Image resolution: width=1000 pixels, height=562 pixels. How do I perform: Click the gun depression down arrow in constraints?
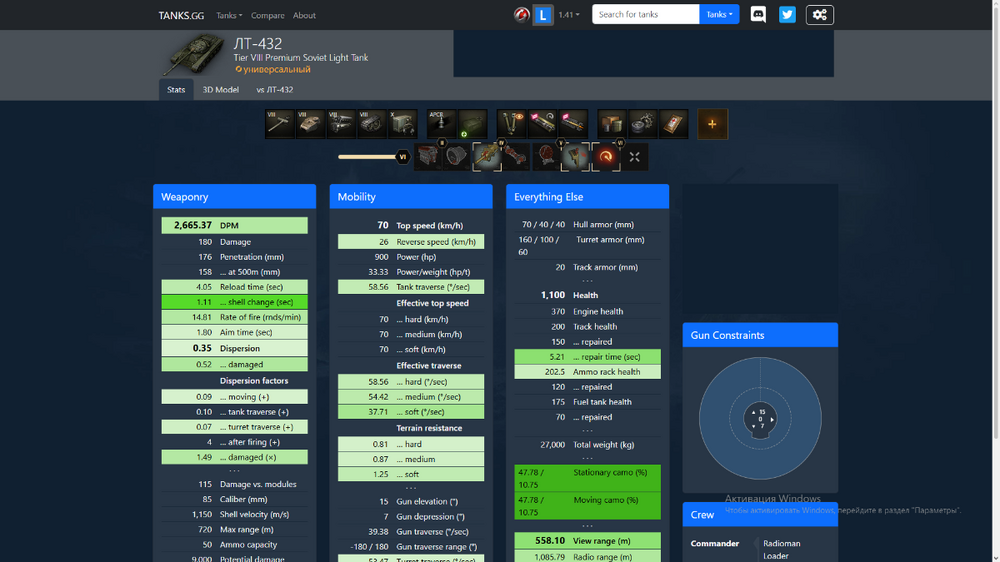click(x=753, y=426)
